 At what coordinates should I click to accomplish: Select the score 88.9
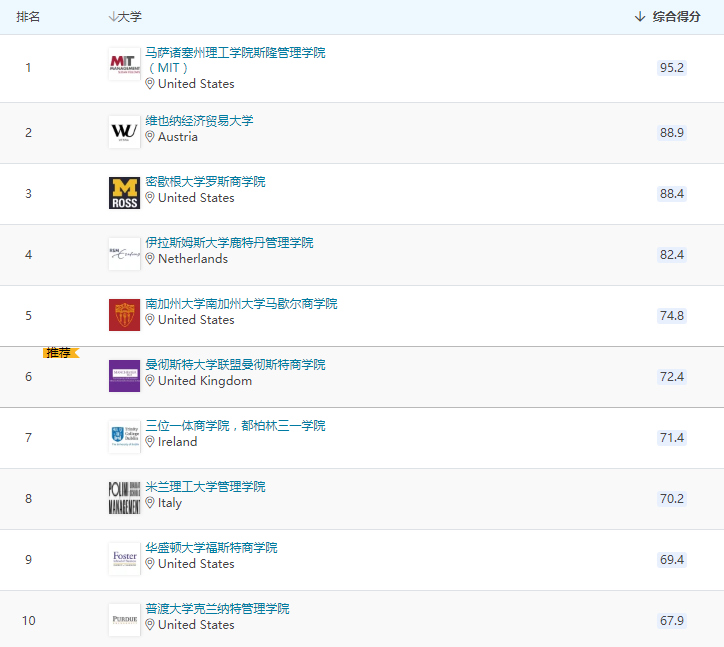[x=672, y=133]
